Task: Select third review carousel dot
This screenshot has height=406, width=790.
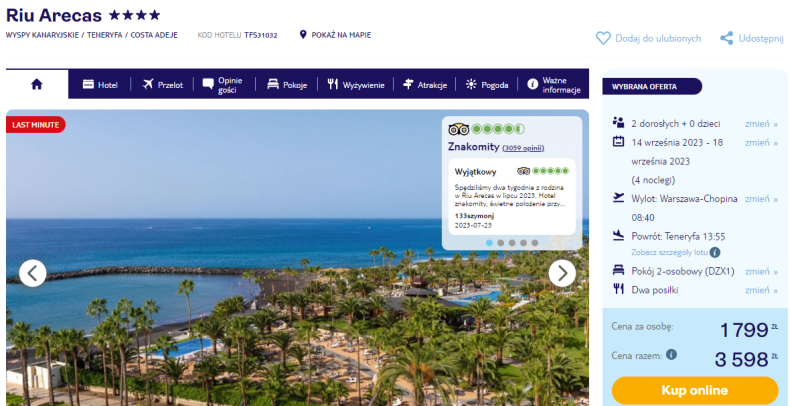Action: click(x=512, y=243)
